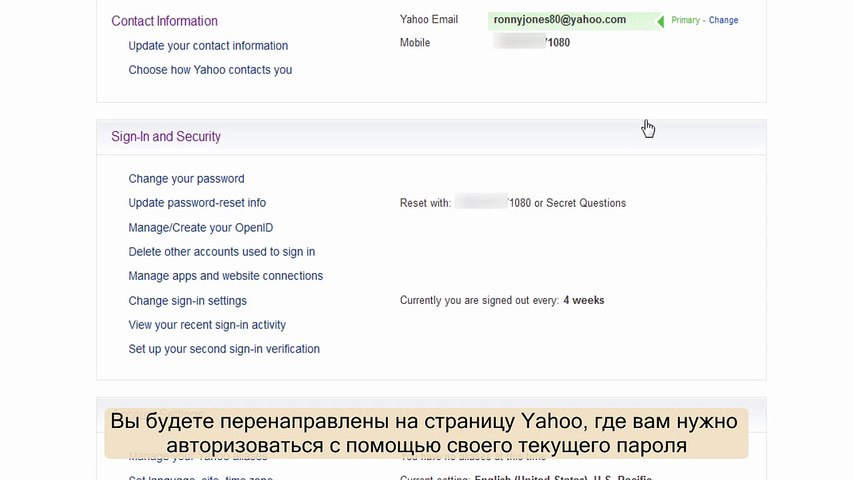This screenshot has width=853, height=480.
Task: Click the green arrow beside the email address
Action: point(660,21)
